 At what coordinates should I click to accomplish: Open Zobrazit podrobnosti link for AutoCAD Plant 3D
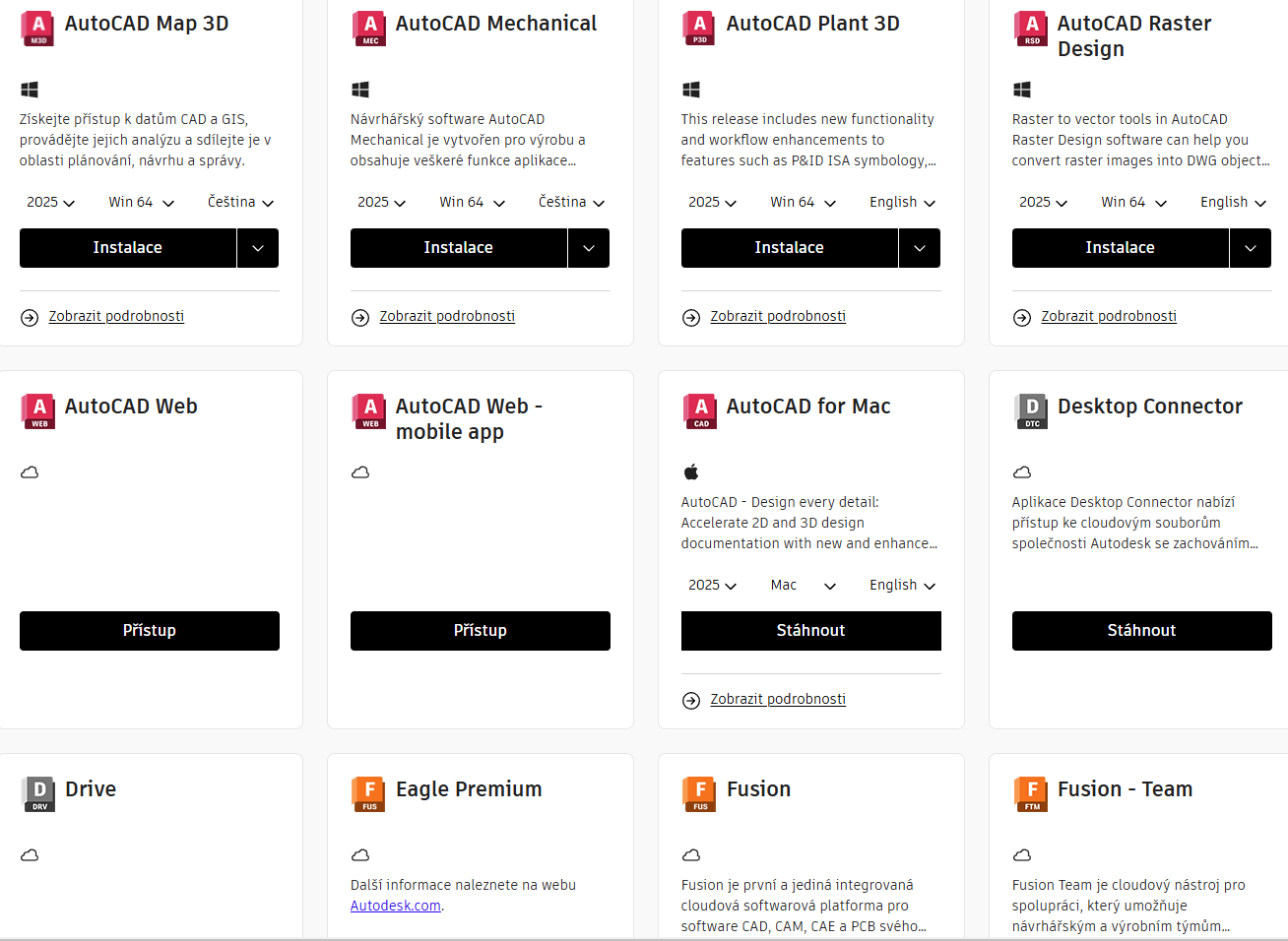pyautogui.click(x=778, y=316)
